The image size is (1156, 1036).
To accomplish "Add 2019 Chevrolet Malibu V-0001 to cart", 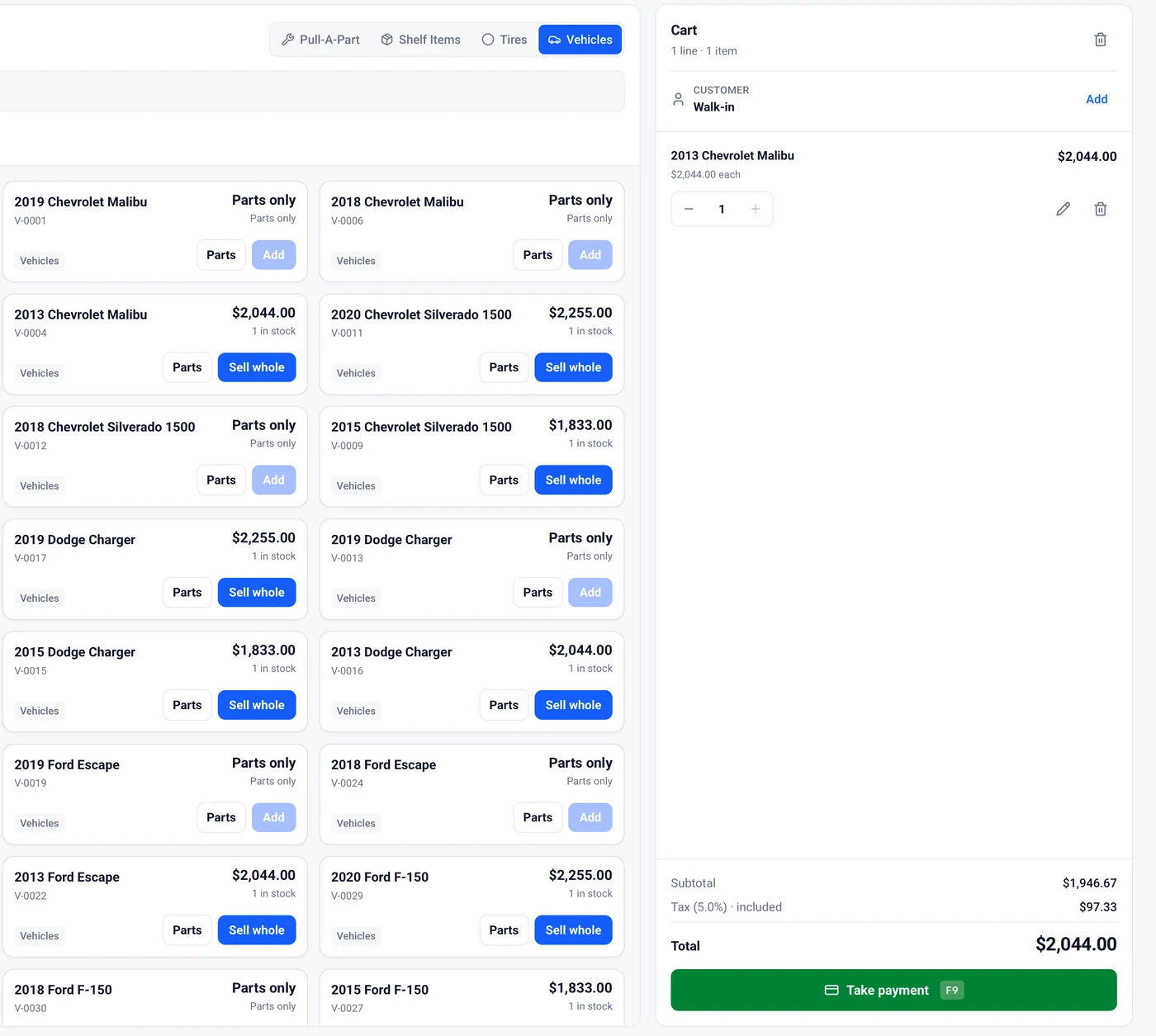I will (273, 255).
